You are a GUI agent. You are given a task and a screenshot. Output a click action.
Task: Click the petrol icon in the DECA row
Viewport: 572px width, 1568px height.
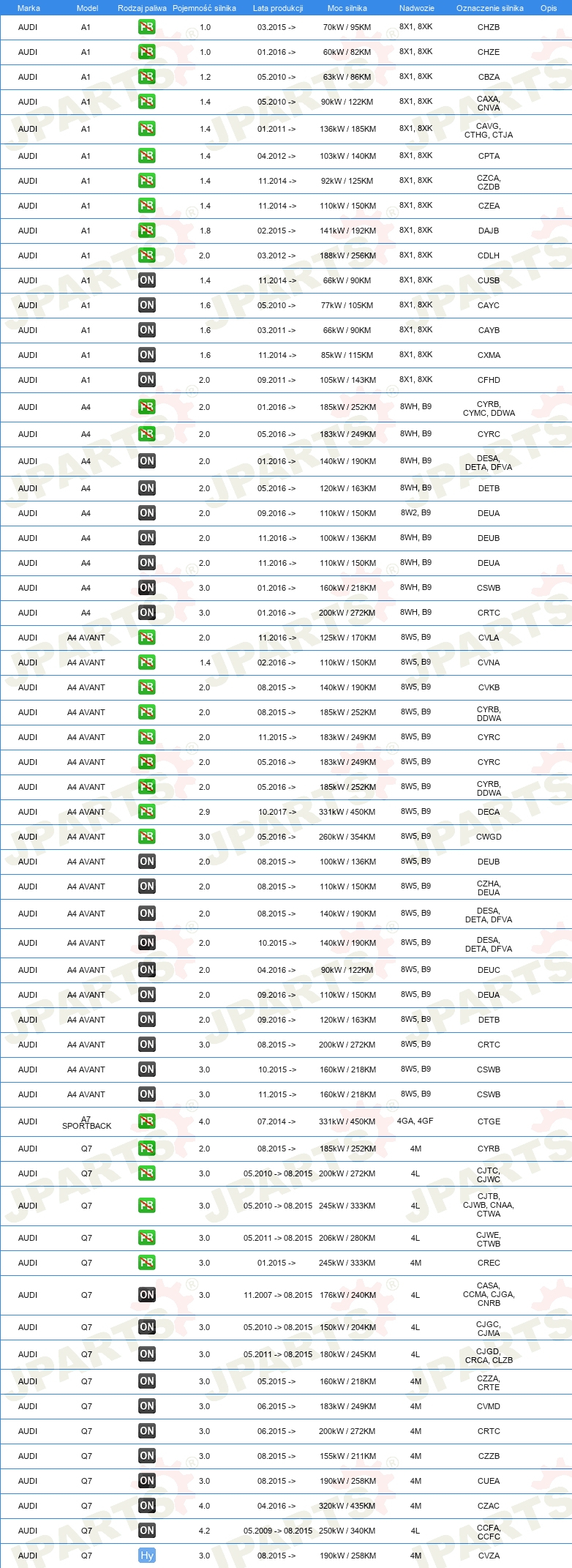146,812
